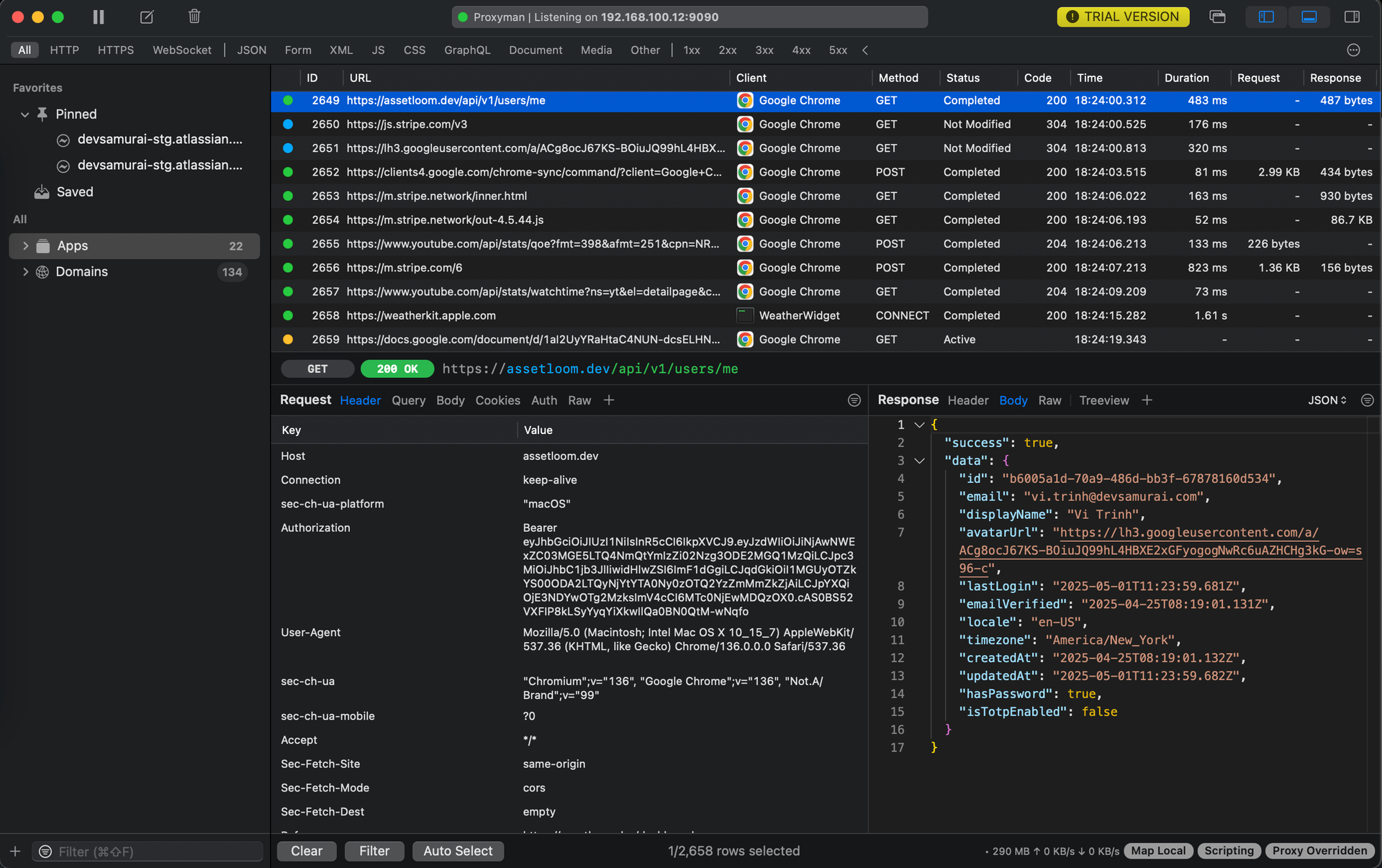Toggle right panel layout icon
Screen dimensions: 1382x868
(x=1352, y=17)
